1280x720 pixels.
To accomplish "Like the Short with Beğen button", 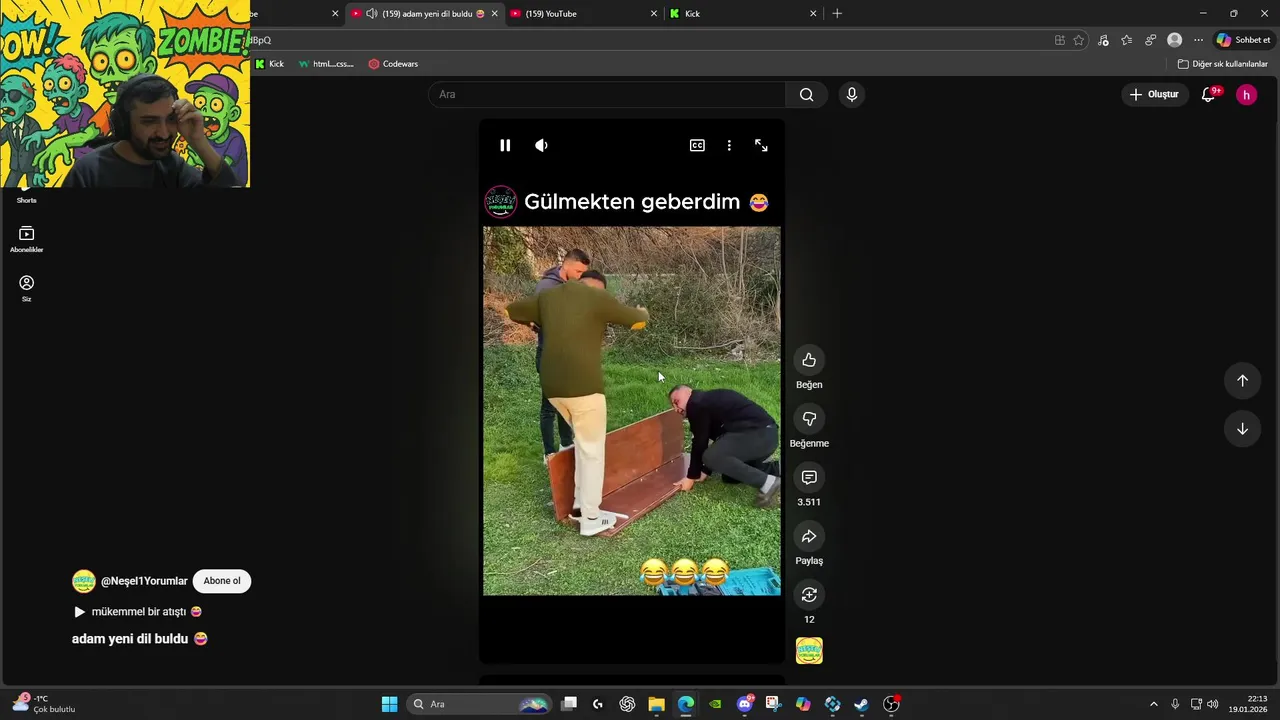I will point(809,360).
